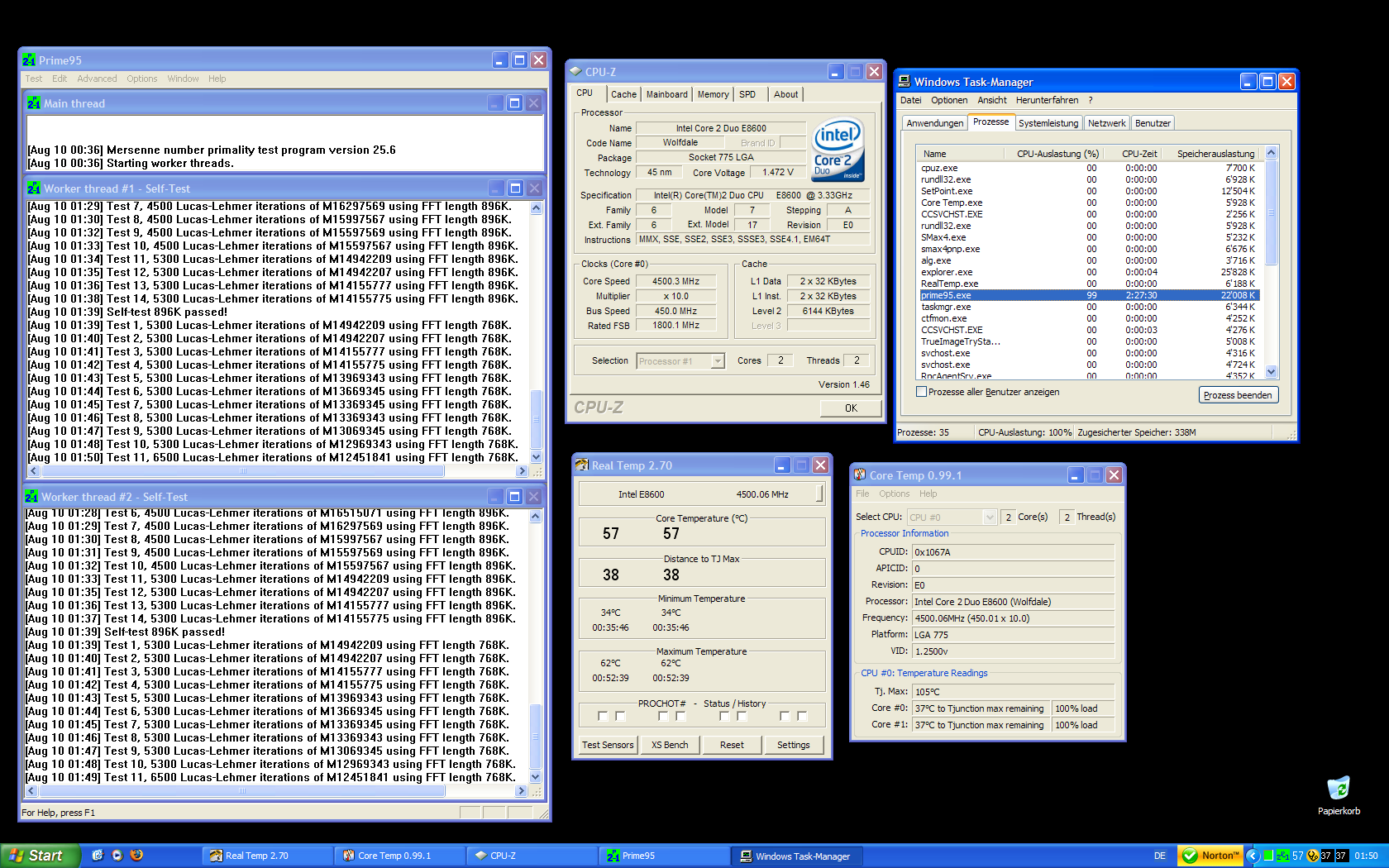This screenshot has width=1389, height=868.
Task: Open the Test menu in Prime95
Action: (x=34, y=79)
